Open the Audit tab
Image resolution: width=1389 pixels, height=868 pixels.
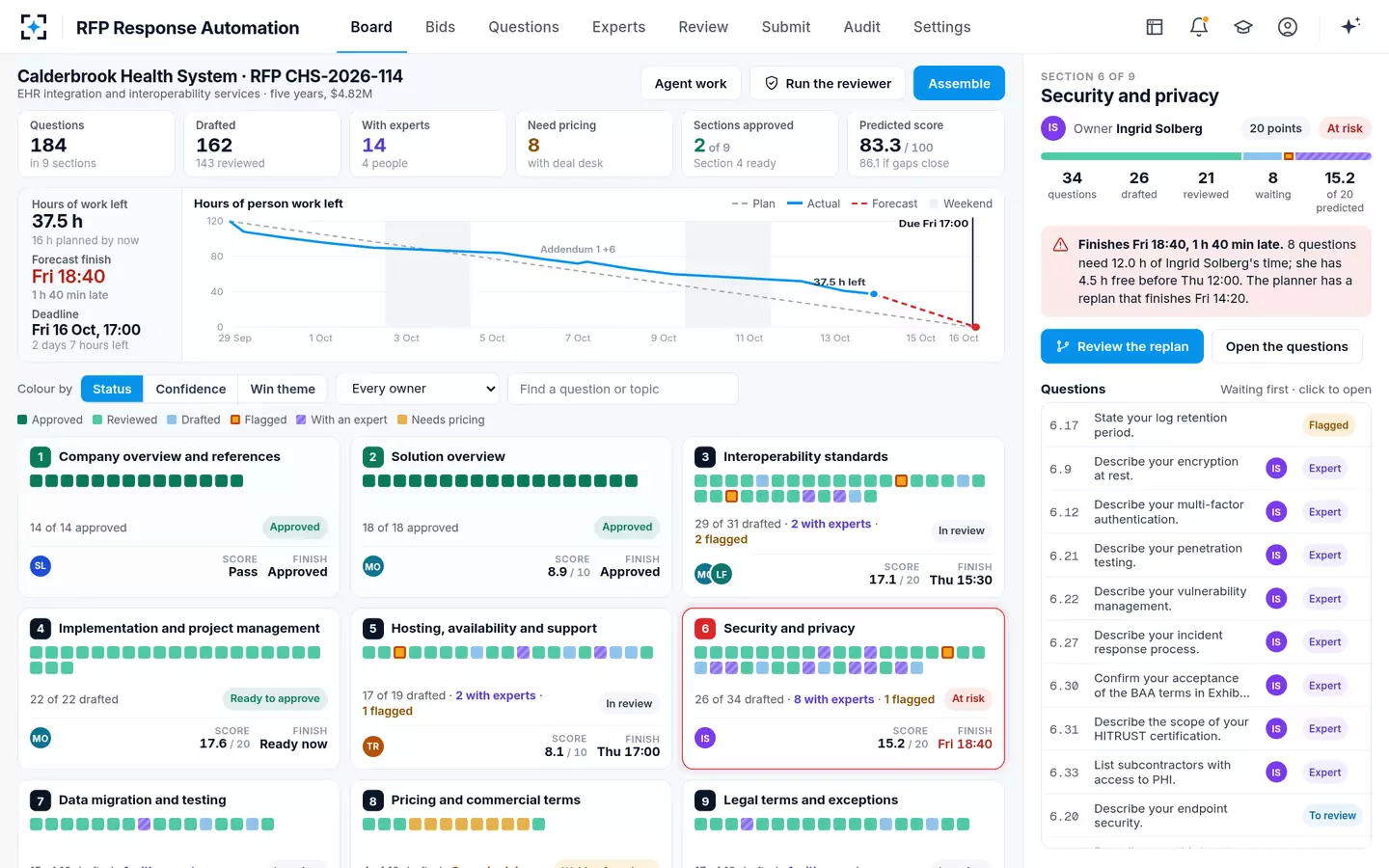(861, 27)
